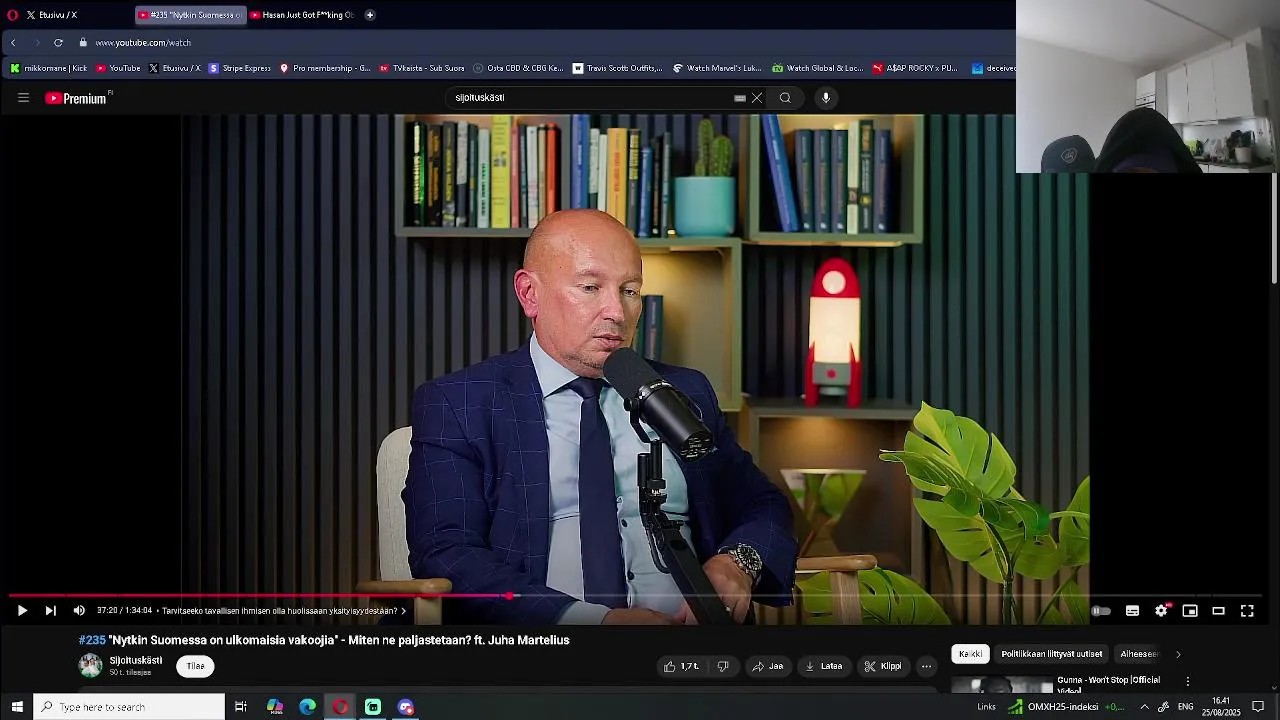The image size is (1280, 720).
Task: Subscribe with the Tilaa button
Action: click(195, 666)
